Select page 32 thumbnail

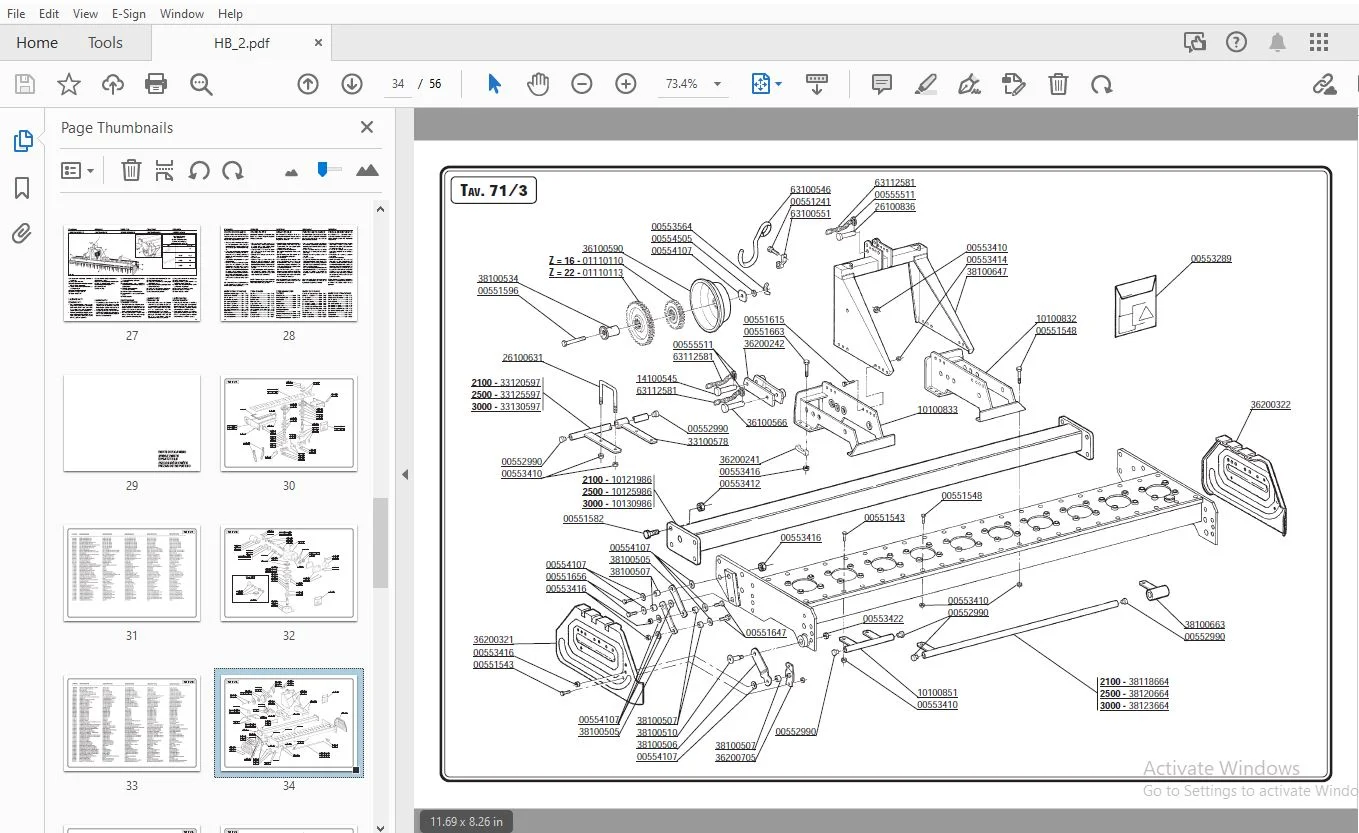pos(289,573)
